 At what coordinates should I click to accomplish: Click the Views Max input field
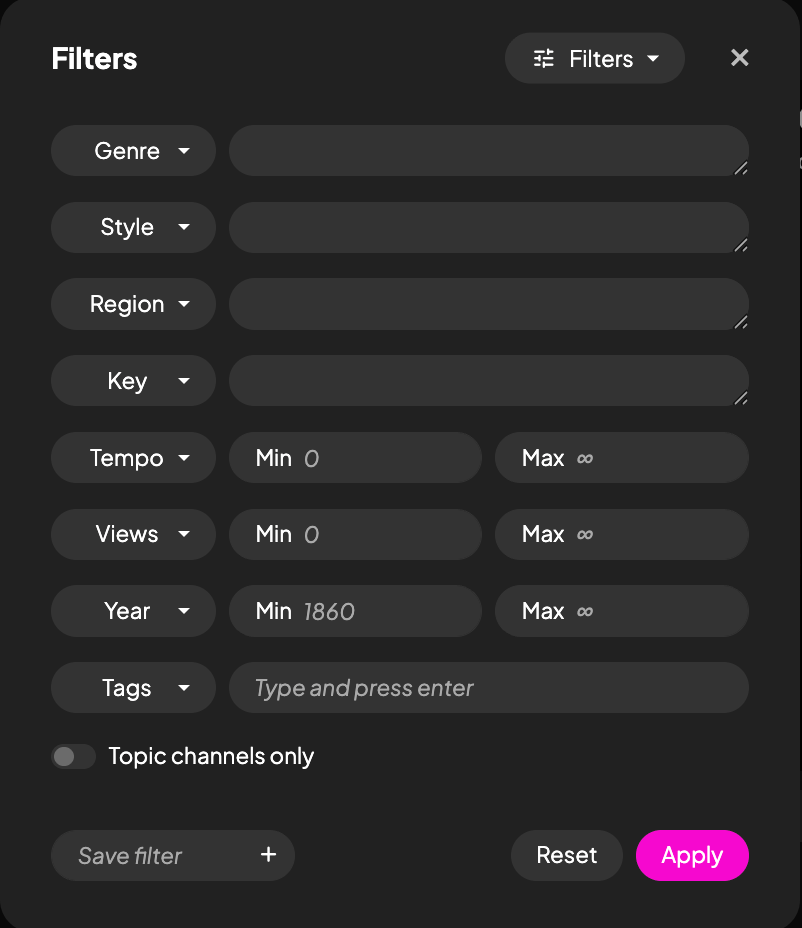pyautogui.click(x=650, y=534)
